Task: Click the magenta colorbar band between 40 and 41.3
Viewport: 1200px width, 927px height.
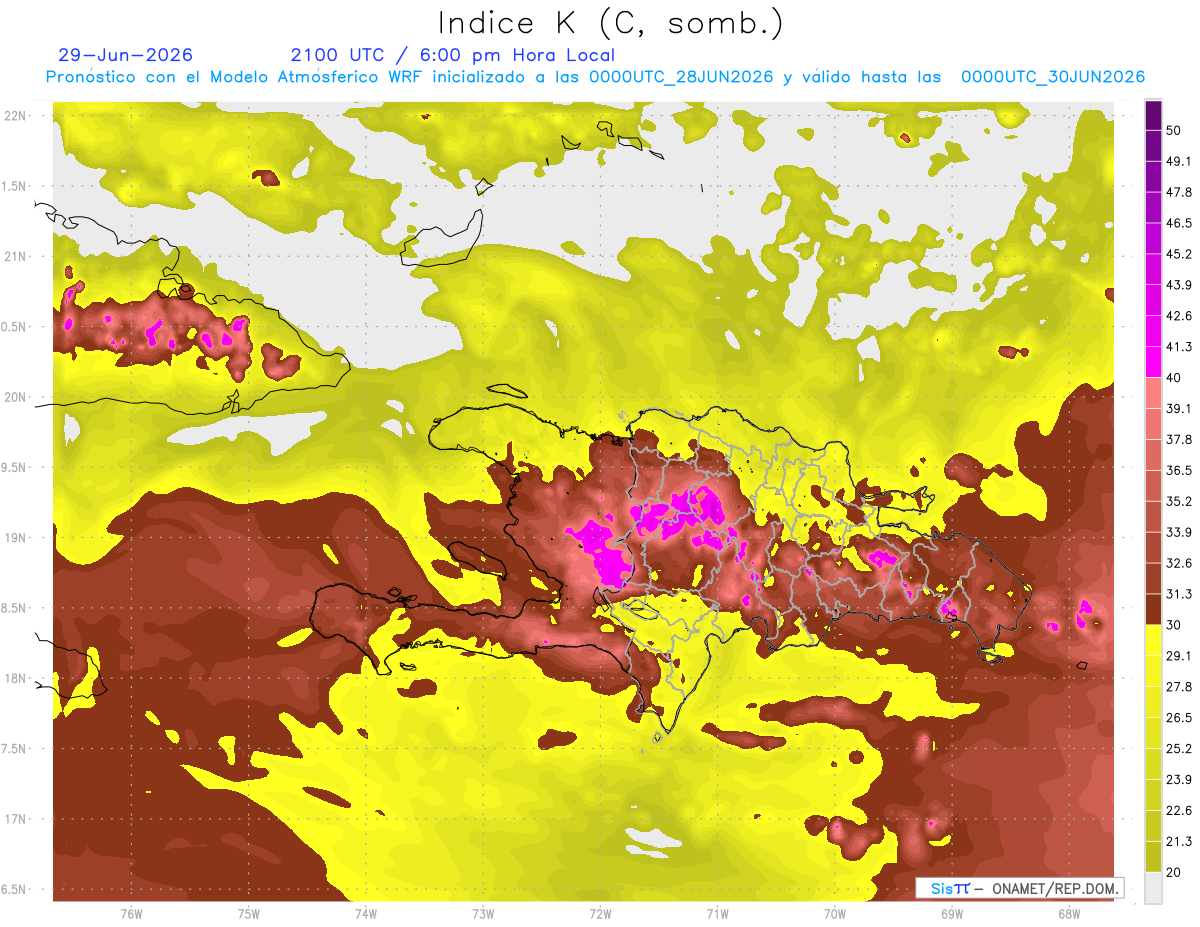Action: pos(1153,362)
